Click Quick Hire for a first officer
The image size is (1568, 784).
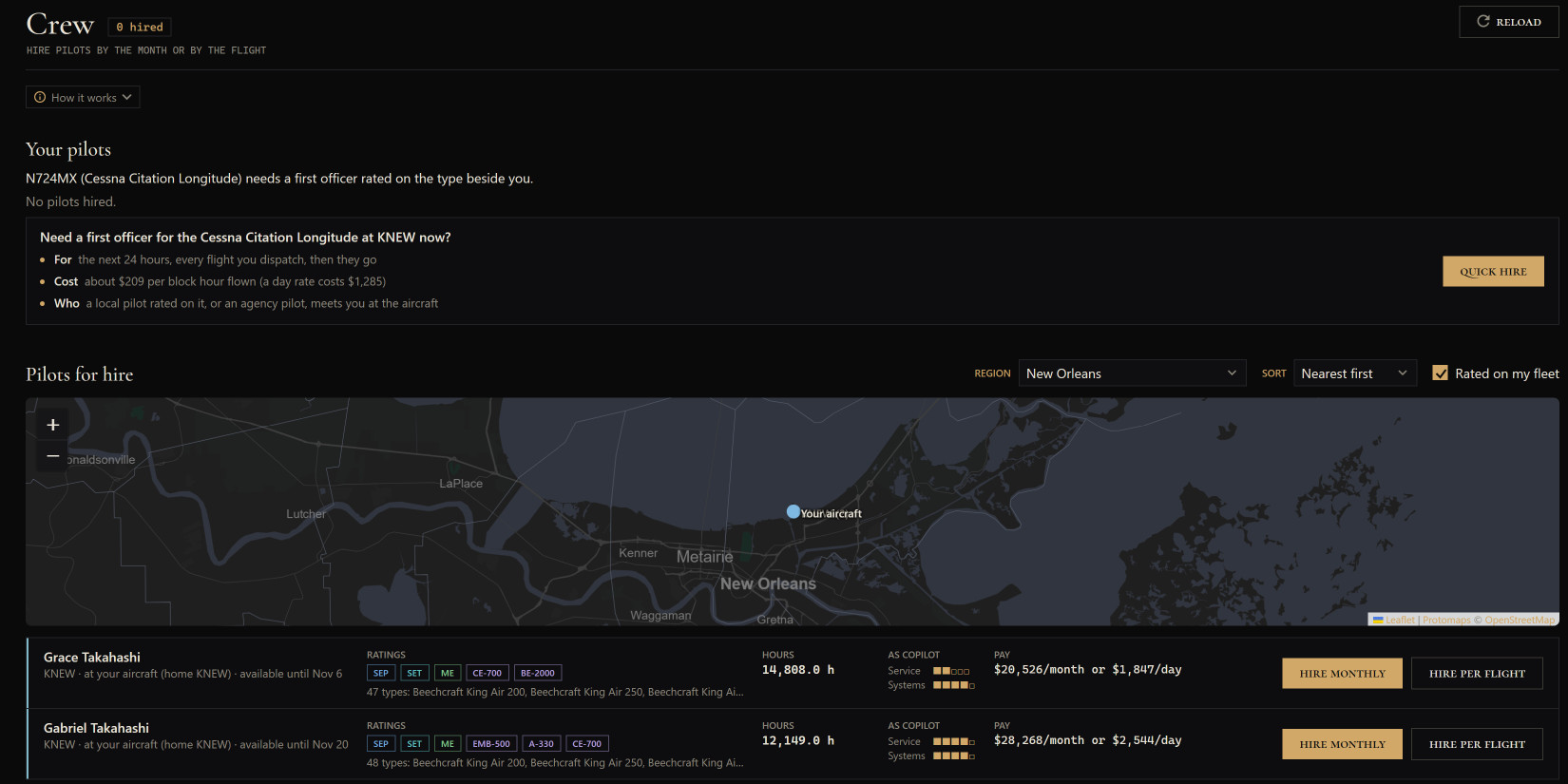(1493, 271)
